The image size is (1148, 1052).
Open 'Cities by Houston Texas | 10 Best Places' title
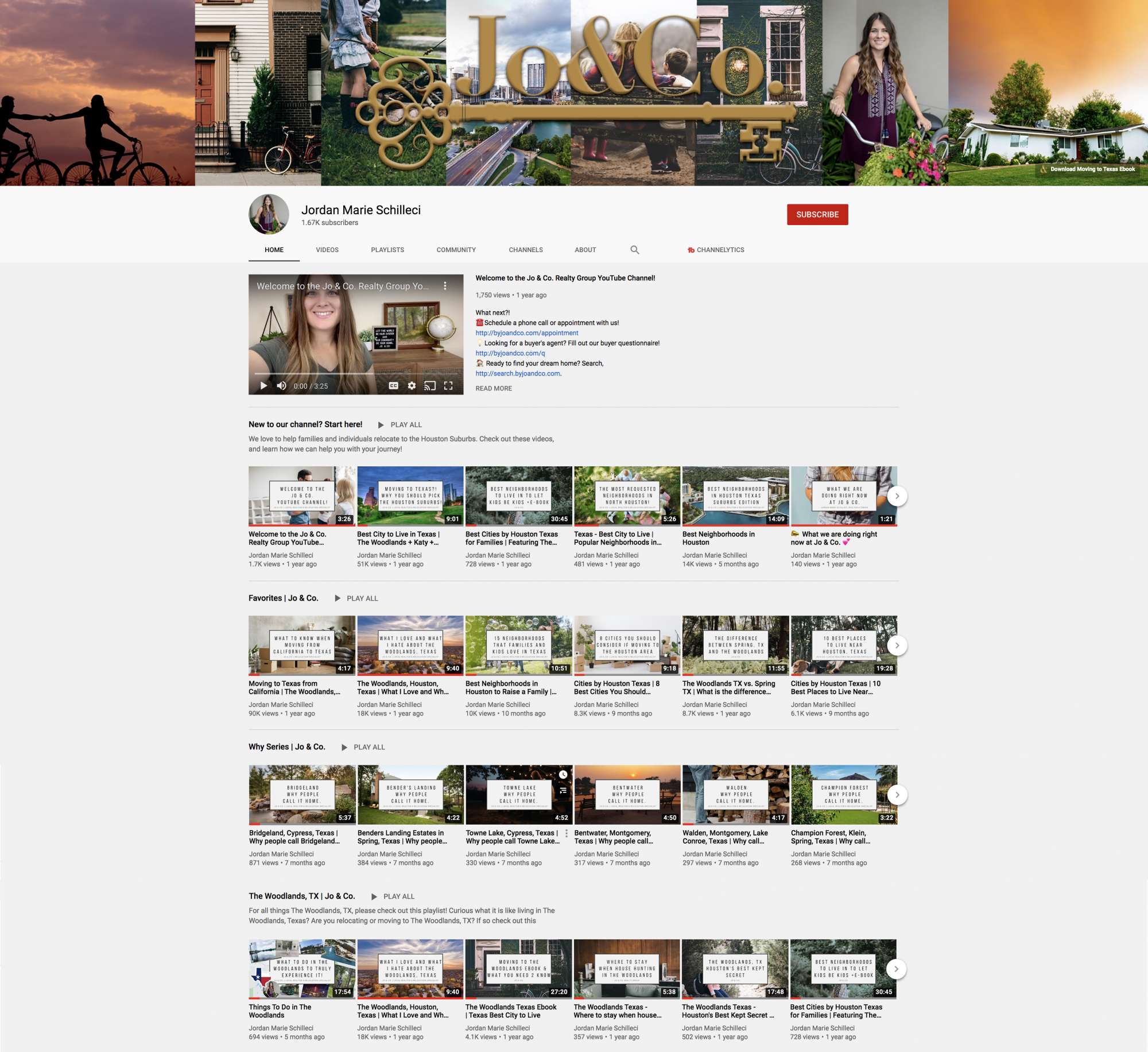[836, 687]
